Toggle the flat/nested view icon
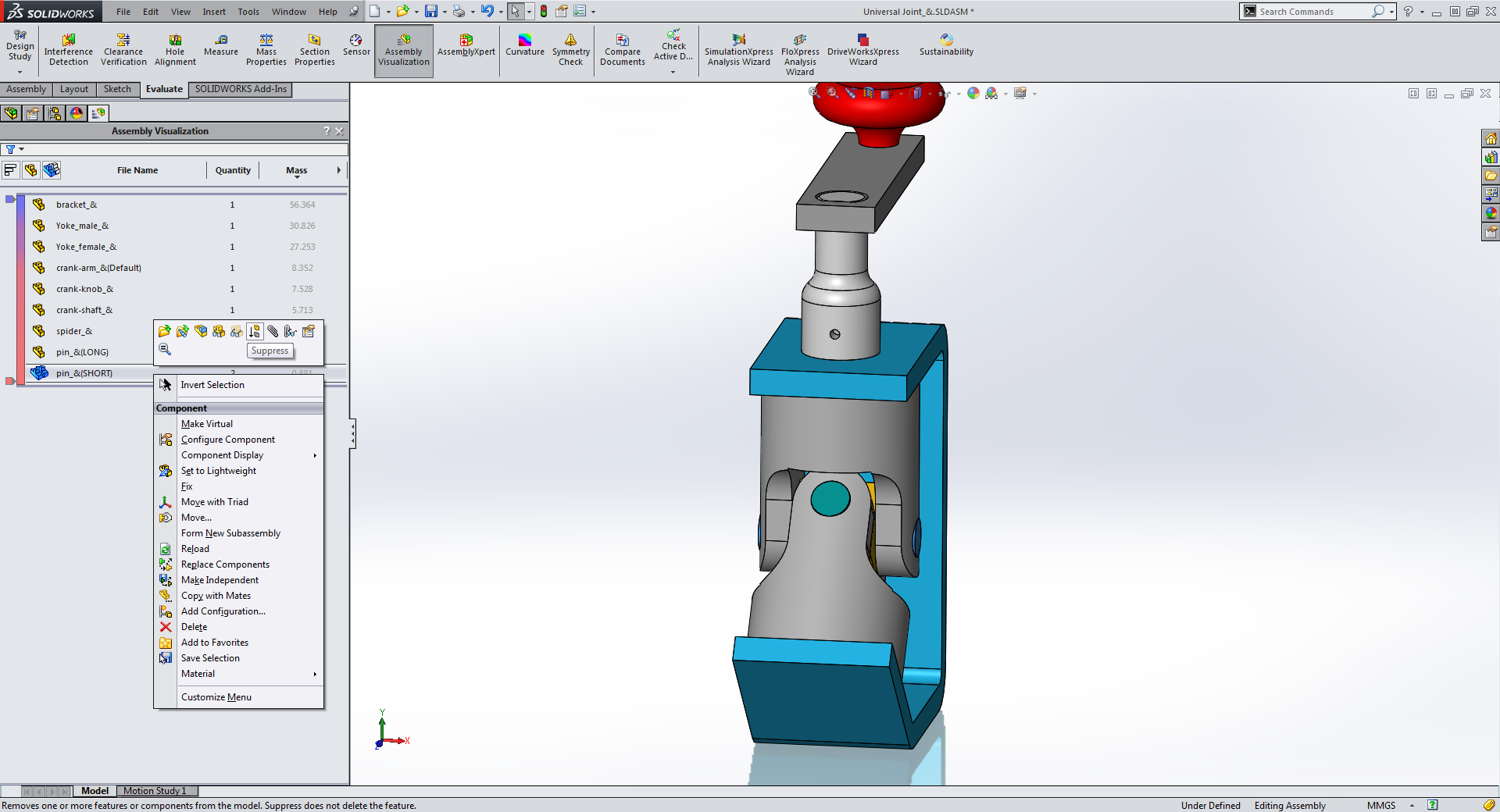 click(x=11, y=170)
